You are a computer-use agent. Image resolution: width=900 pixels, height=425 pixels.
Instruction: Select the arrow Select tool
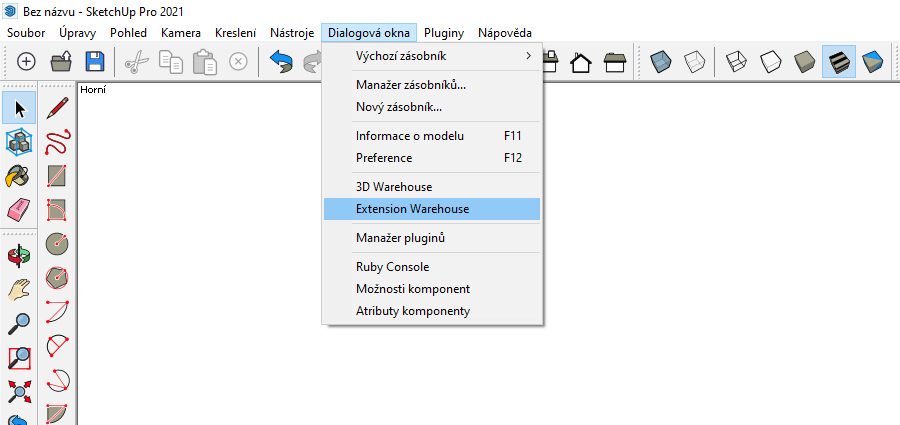pos(19,108)
